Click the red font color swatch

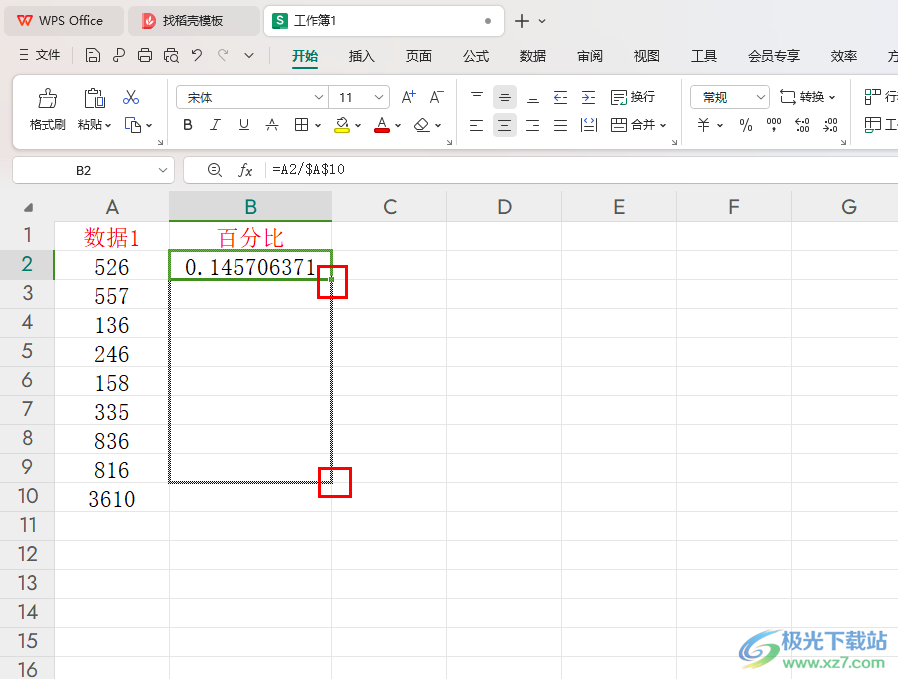point(382,125)
